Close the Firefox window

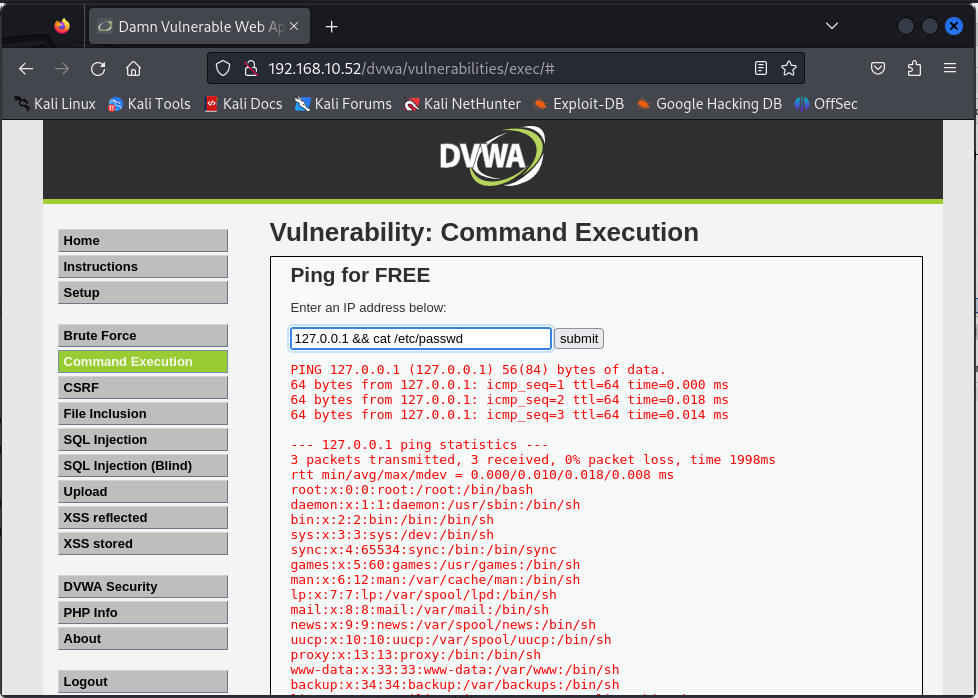[x=954, y=26]
